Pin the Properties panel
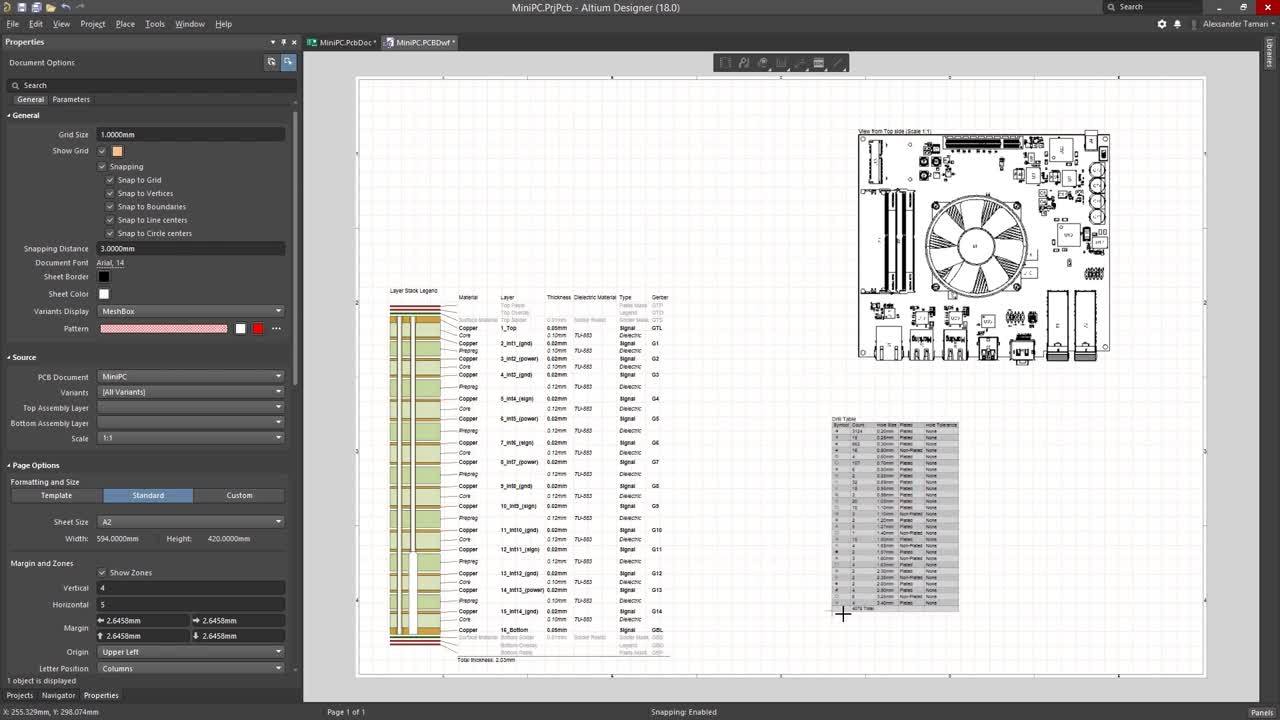The width and height of the screenshot is (1280, 720). 283,42
